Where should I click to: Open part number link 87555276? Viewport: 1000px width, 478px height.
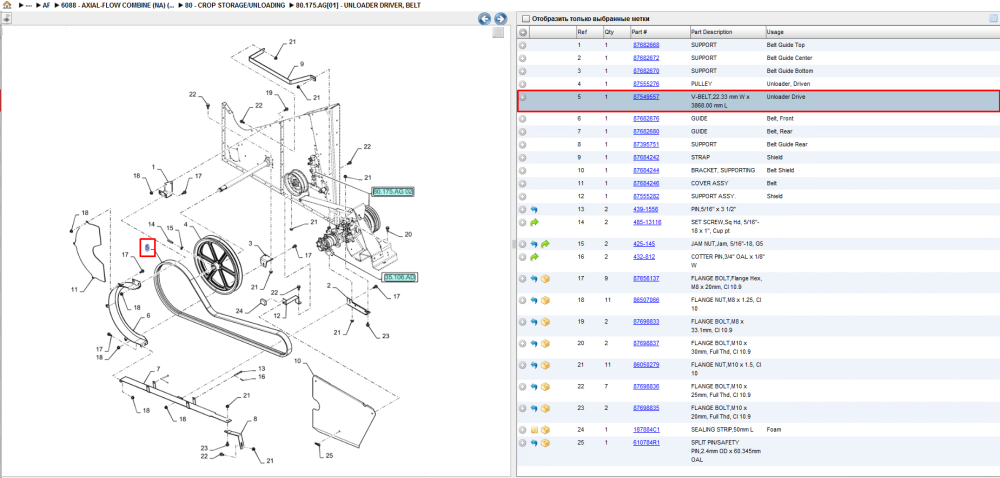click(x=646, y=84)
